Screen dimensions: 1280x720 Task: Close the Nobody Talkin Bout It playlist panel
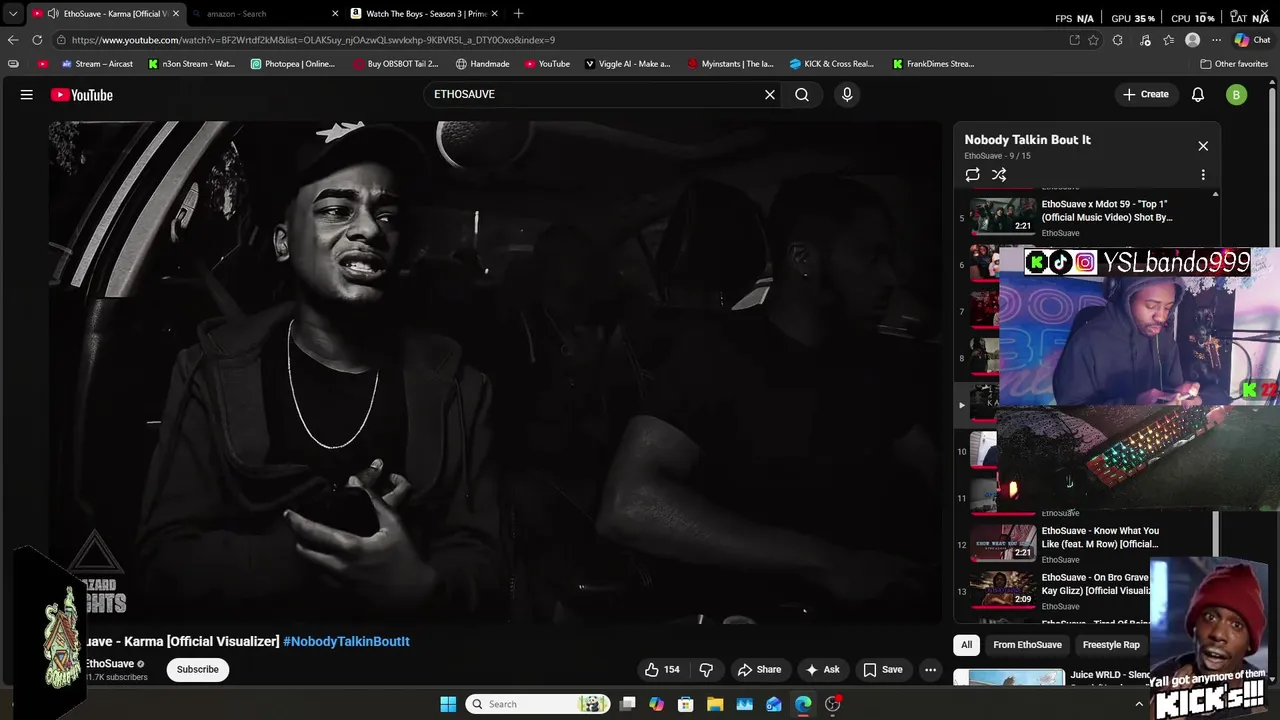(1203, 146)
